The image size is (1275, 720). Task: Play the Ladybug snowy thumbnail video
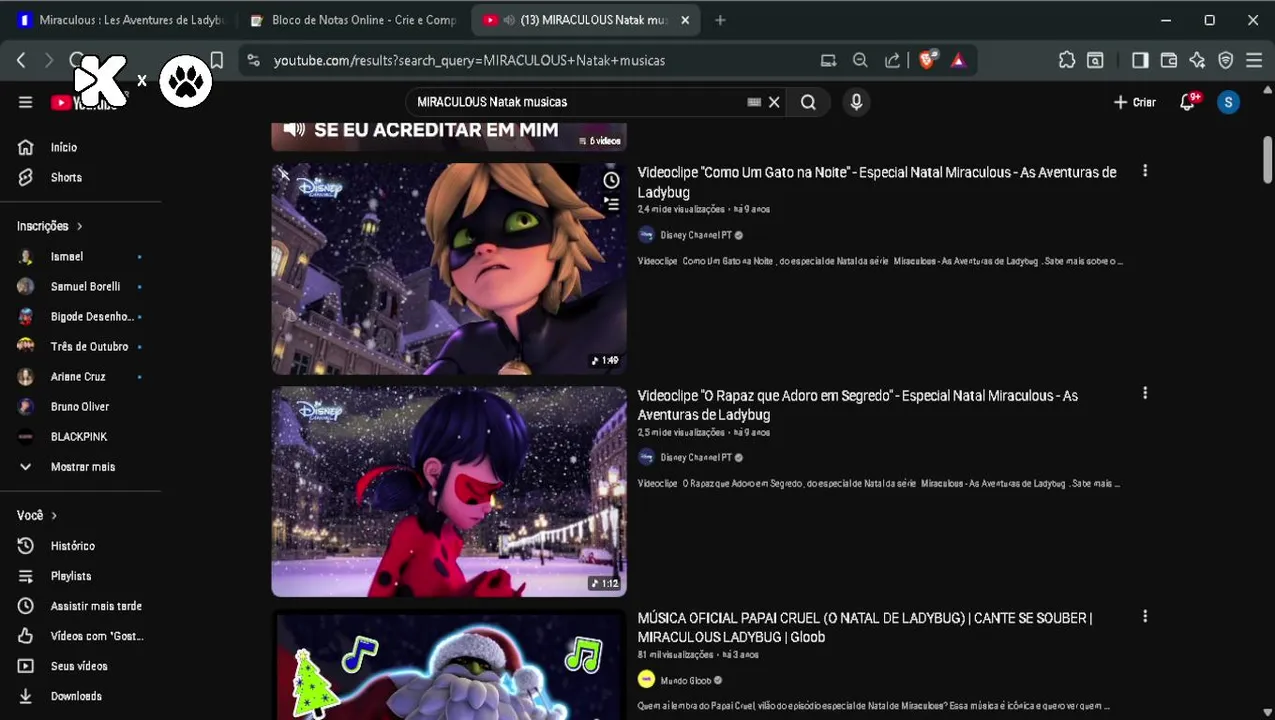[x=449, y=492]
